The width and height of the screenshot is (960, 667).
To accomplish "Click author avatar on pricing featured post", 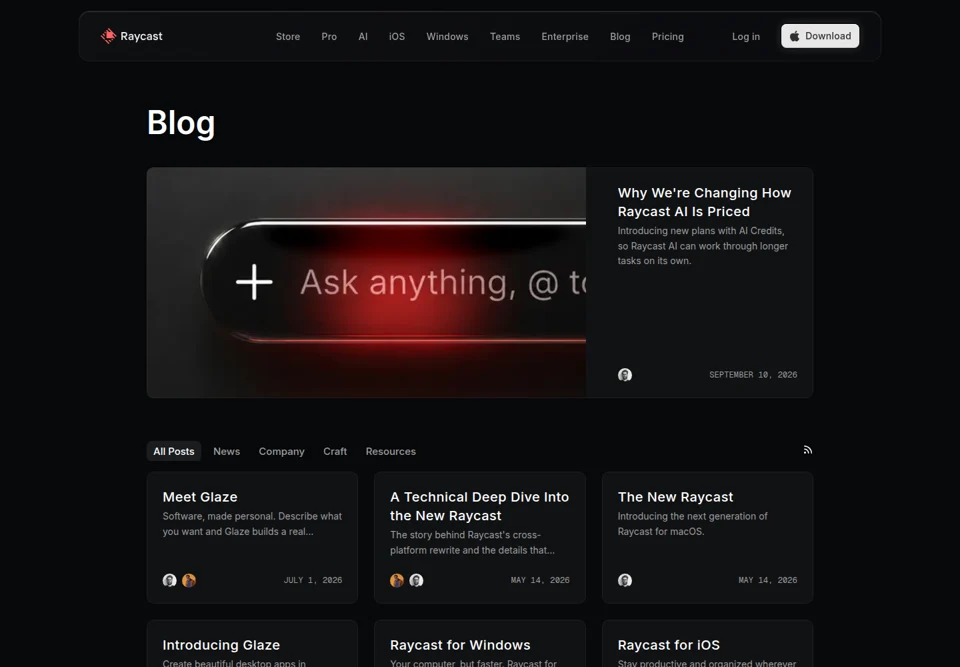I will [x=624, y=375].
